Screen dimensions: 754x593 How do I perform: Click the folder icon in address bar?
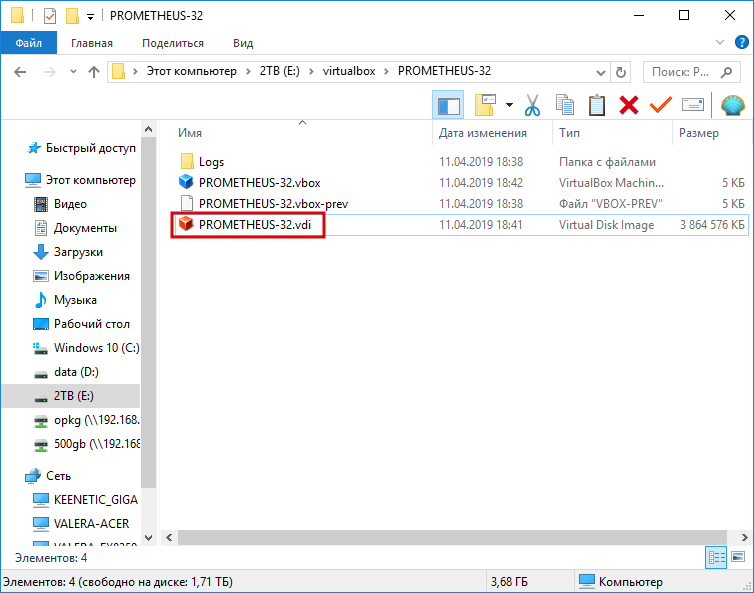point(118,72)
